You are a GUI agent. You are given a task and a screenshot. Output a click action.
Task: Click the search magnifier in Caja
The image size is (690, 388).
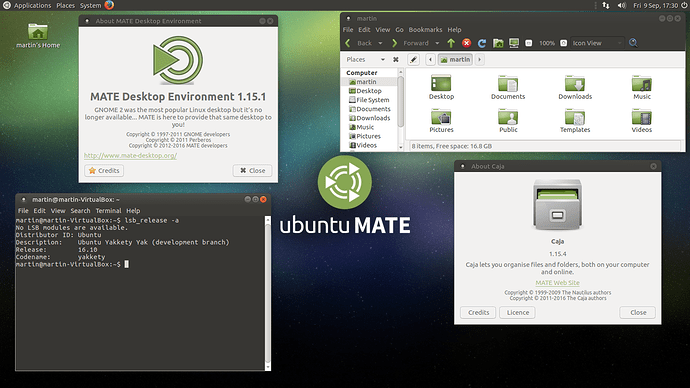[x=633, y=43]
